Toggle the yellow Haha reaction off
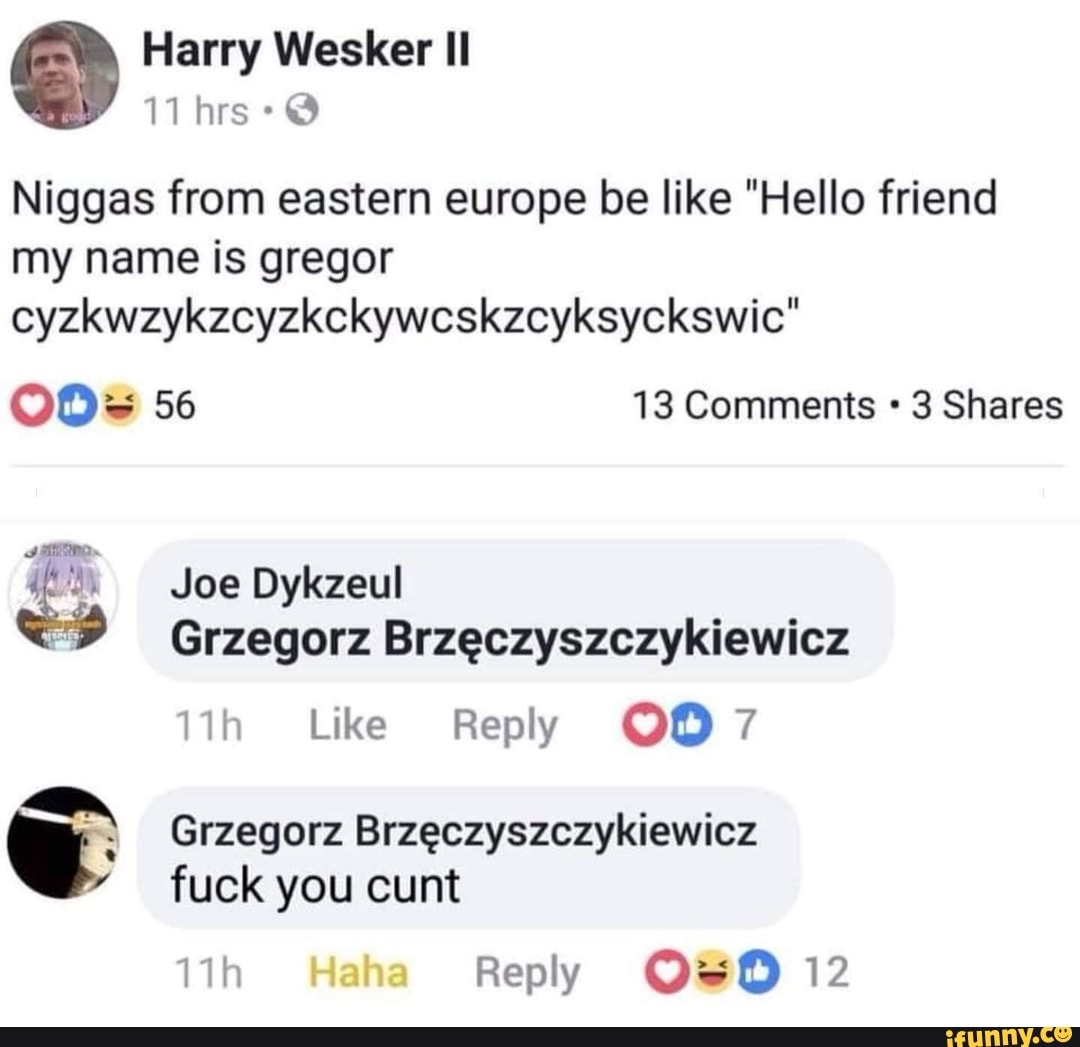The image size is (1080, 1047). 358,972
